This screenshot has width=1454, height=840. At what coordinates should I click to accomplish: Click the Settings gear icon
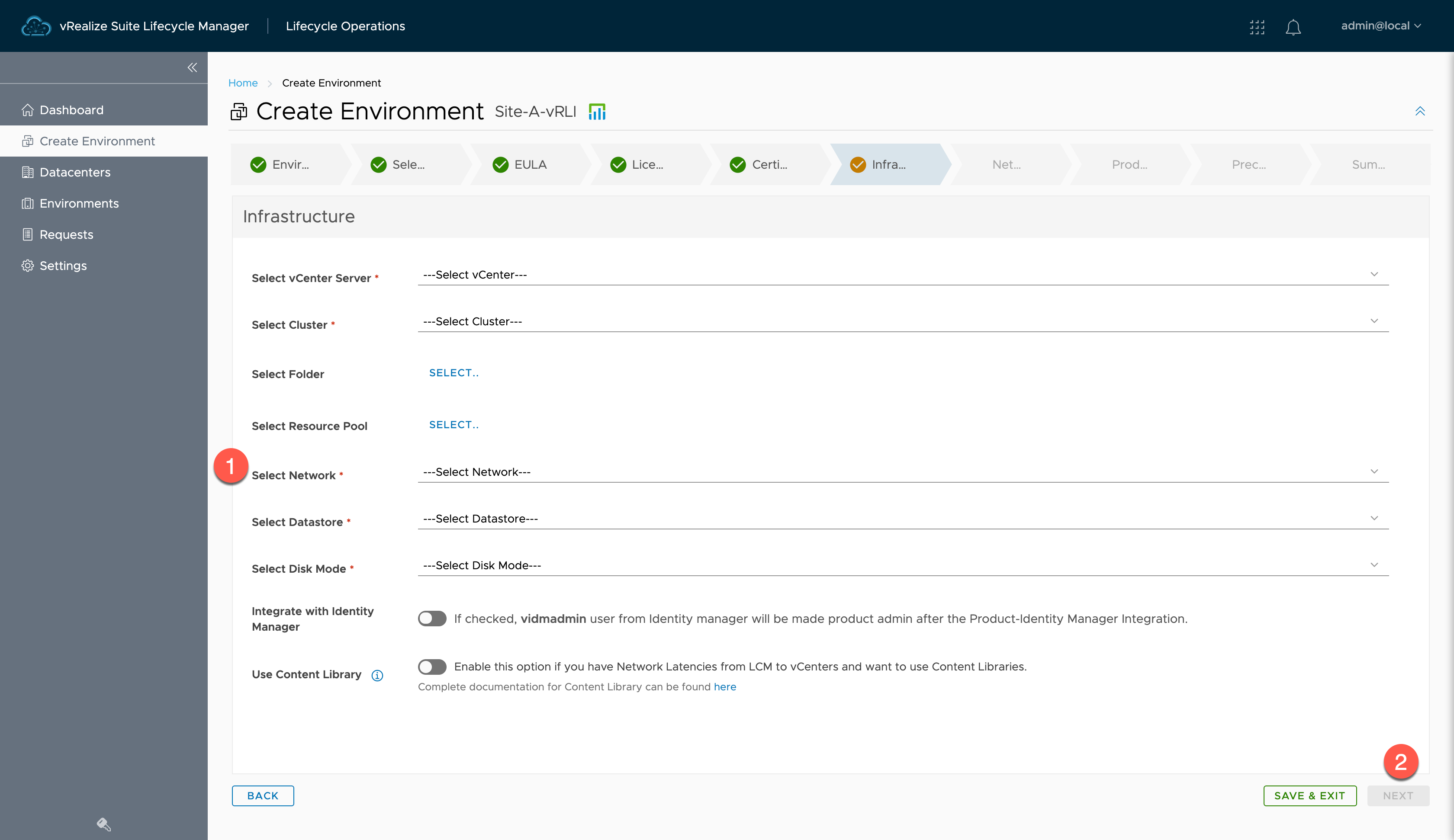[x=27, y=266]
